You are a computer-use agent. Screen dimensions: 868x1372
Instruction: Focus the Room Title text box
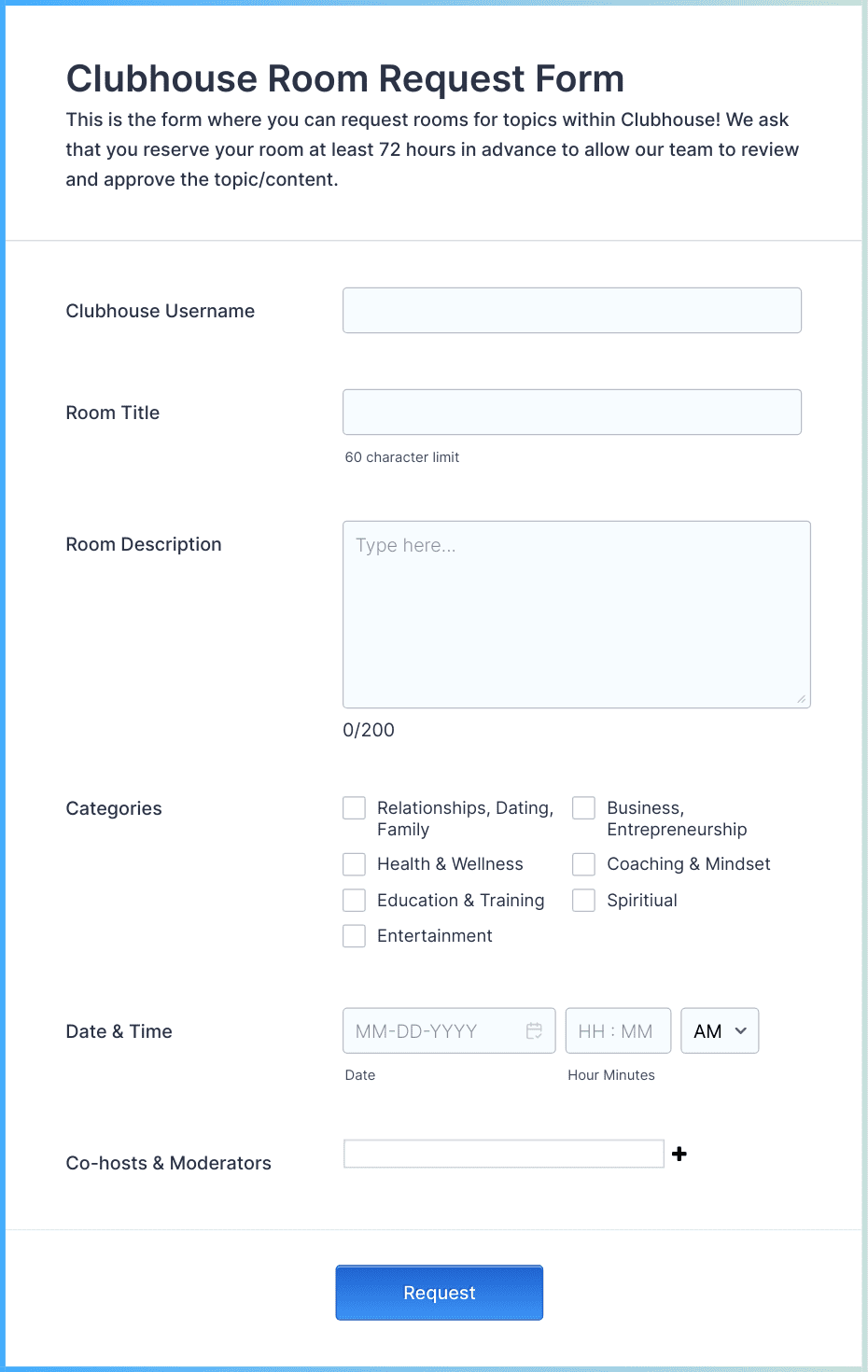(x=572, y=412)
